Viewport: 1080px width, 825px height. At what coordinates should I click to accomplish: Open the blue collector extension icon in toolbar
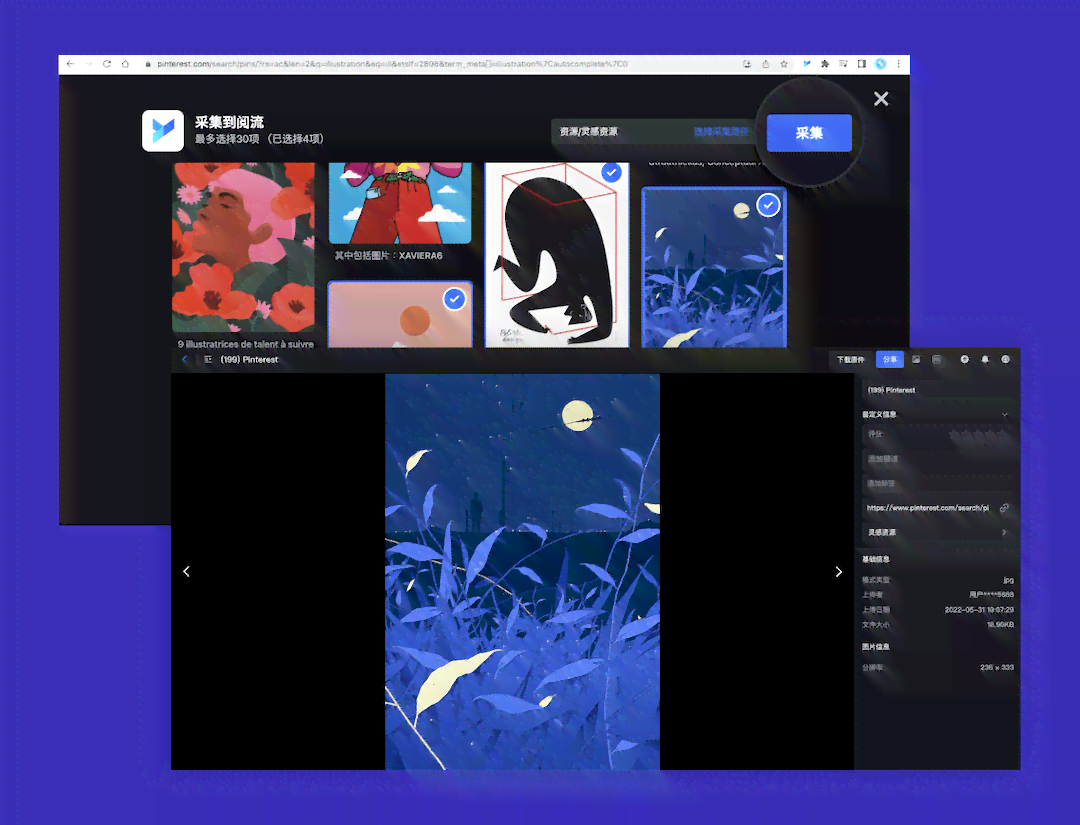tap(807, 64)
